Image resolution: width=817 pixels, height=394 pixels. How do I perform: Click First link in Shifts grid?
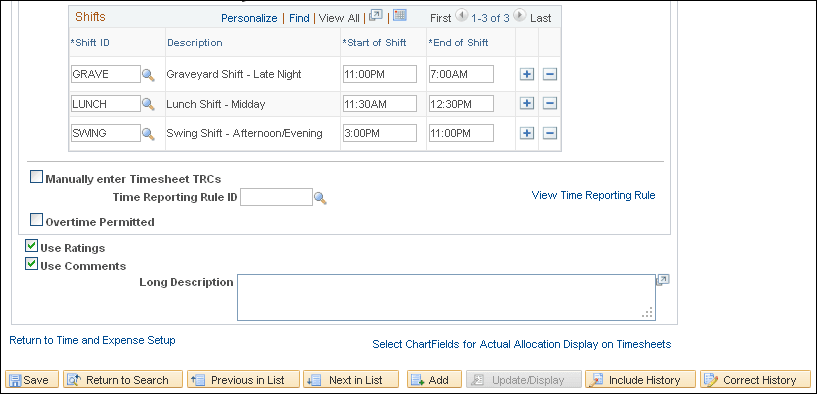pyautogui.click(x=441, y=18)
